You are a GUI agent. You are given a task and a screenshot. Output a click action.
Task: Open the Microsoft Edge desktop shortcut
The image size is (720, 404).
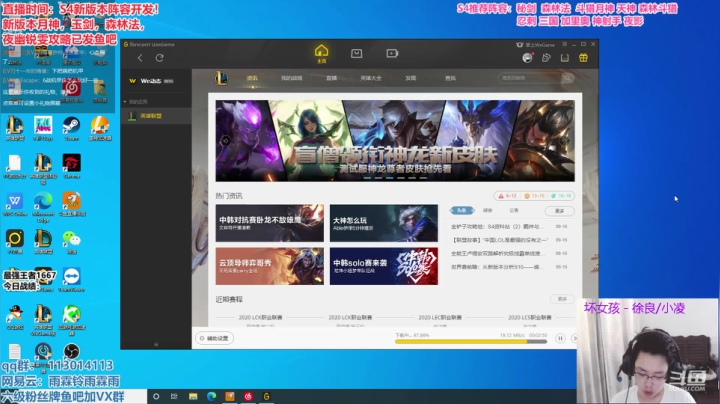43,207
